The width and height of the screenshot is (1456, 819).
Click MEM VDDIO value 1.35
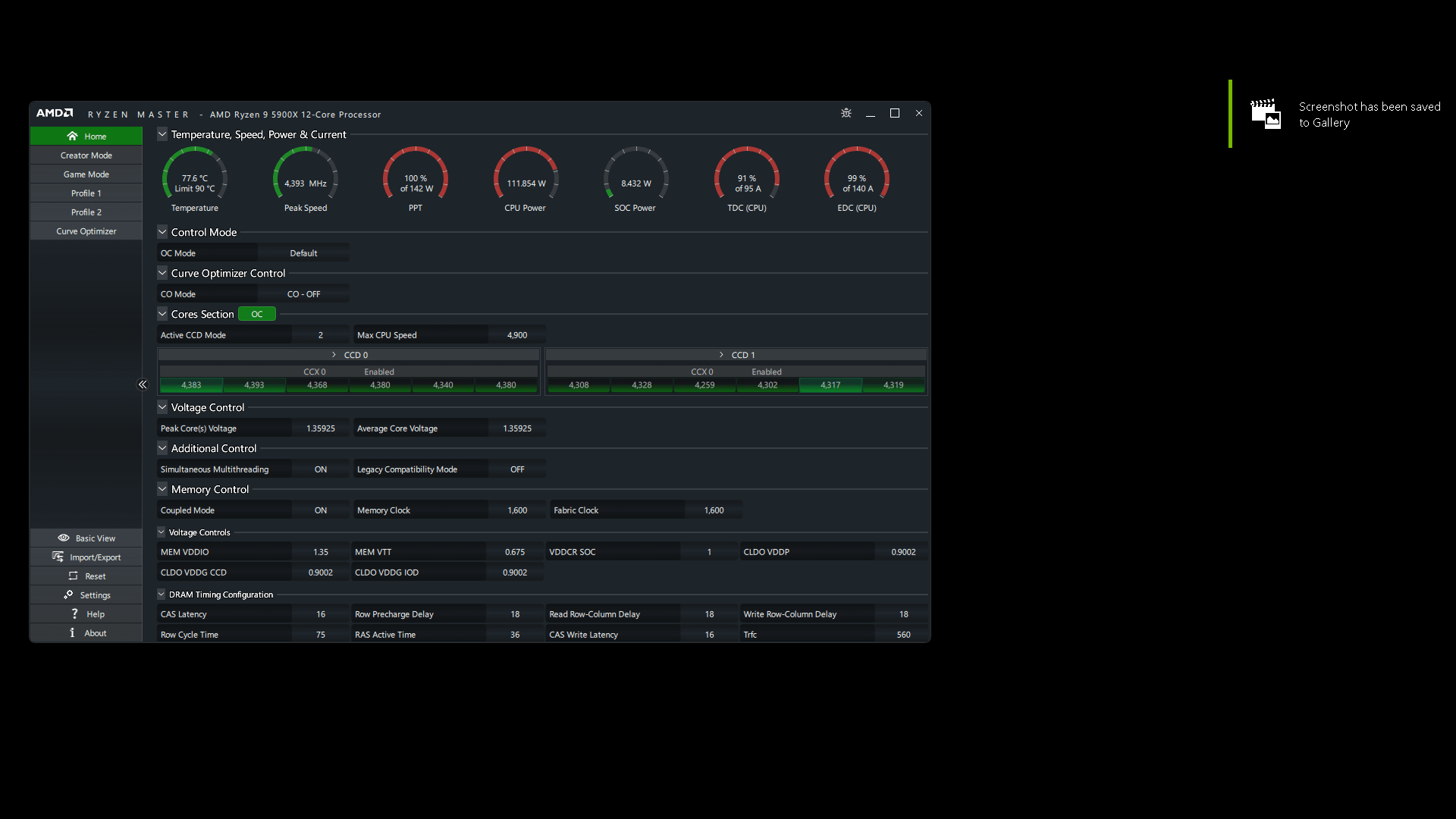[x=321, y=552]
